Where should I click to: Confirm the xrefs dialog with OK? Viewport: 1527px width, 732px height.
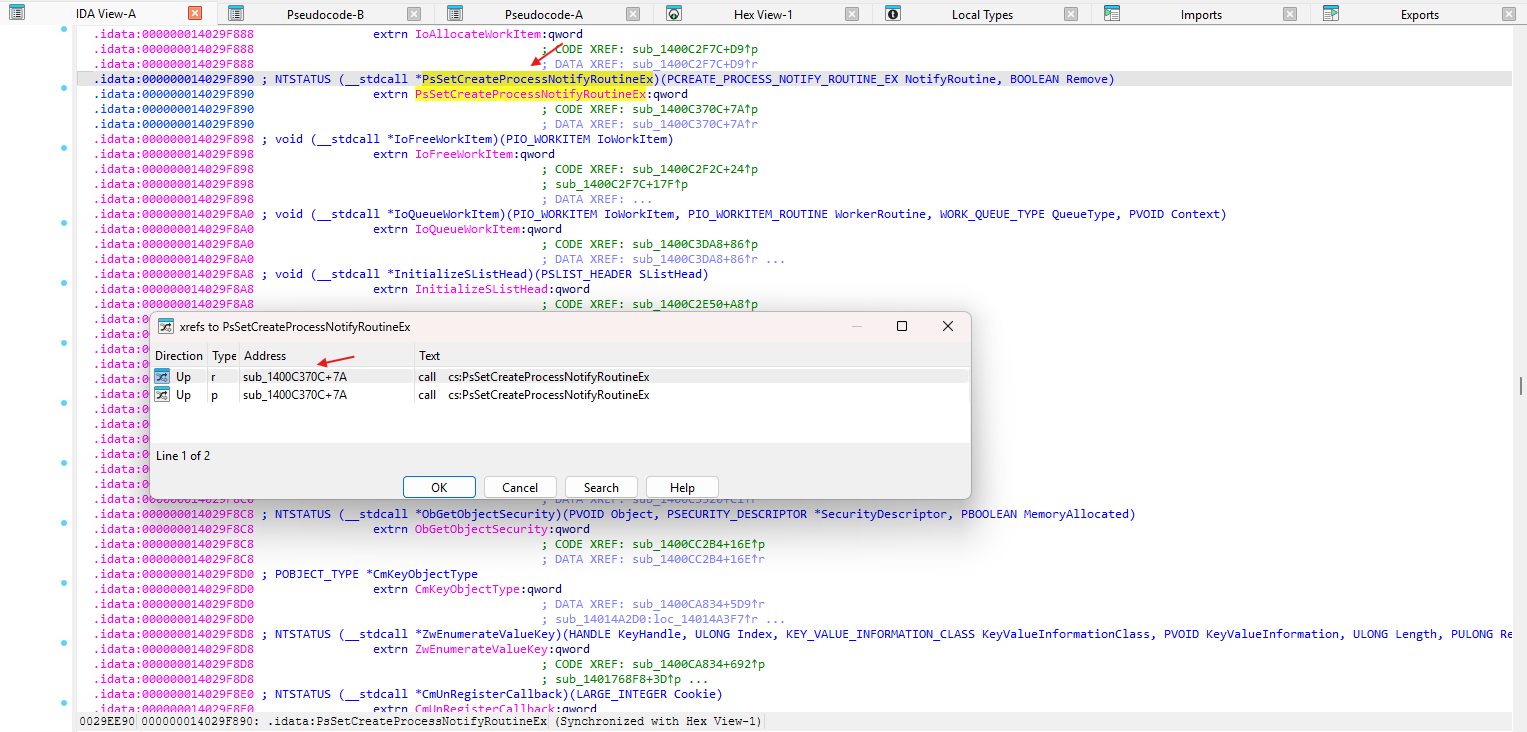[x=439, y=487]
